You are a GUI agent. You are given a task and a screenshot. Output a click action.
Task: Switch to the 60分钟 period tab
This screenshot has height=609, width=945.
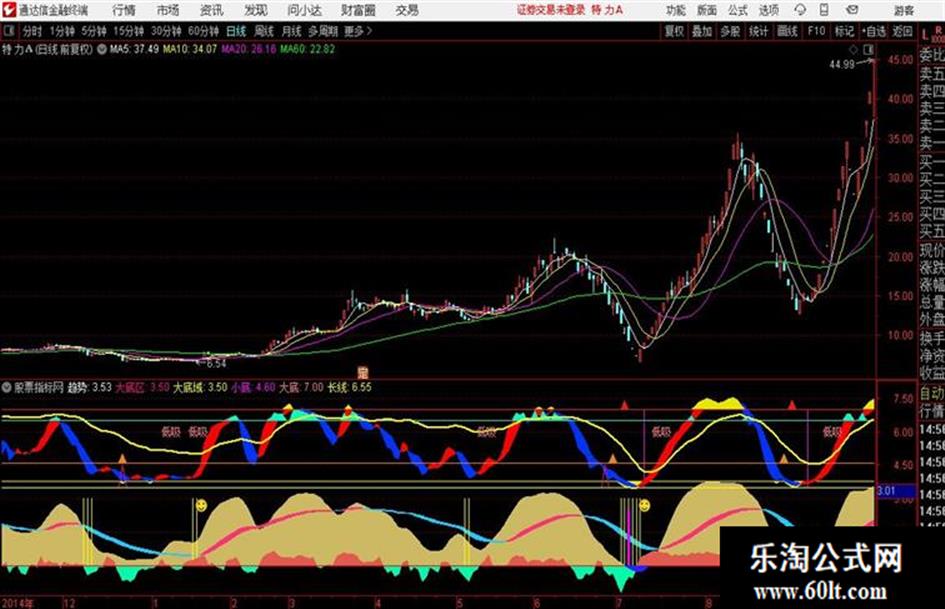[x=203, y=31]
